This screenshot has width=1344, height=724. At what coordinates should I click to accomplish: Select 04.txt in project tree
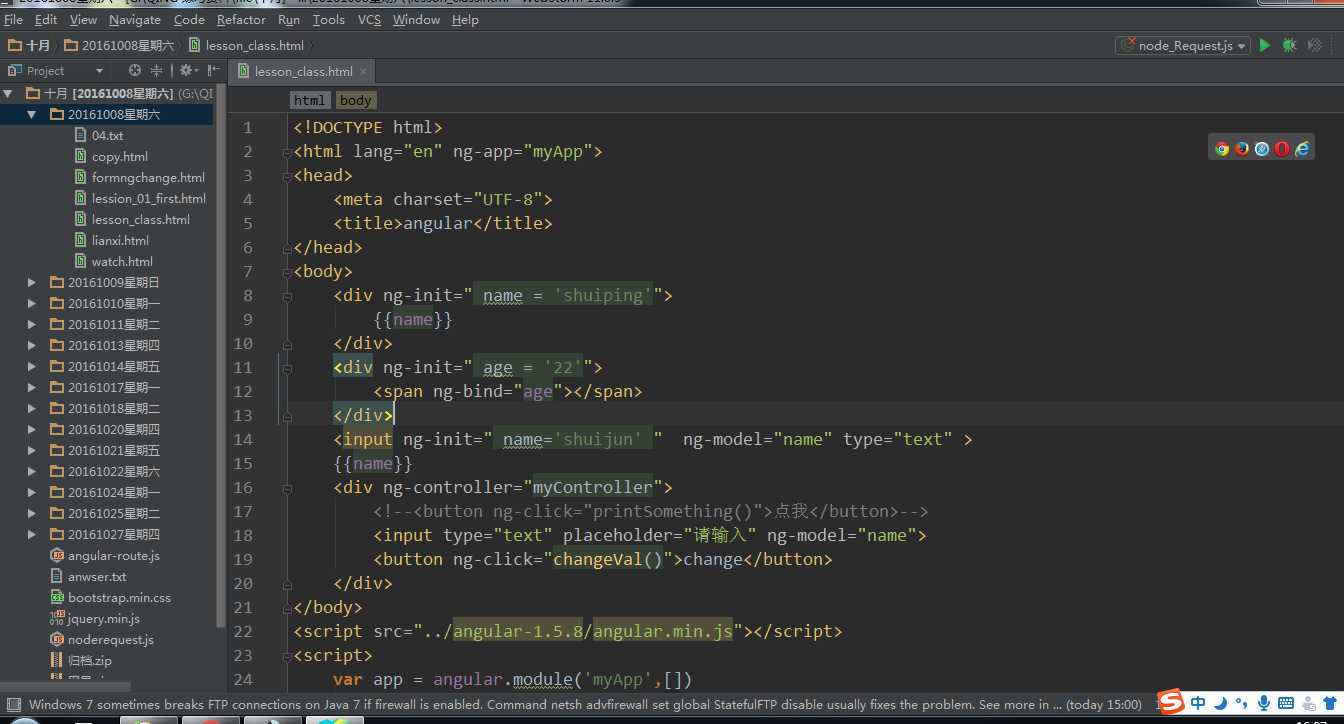(107, 135)
